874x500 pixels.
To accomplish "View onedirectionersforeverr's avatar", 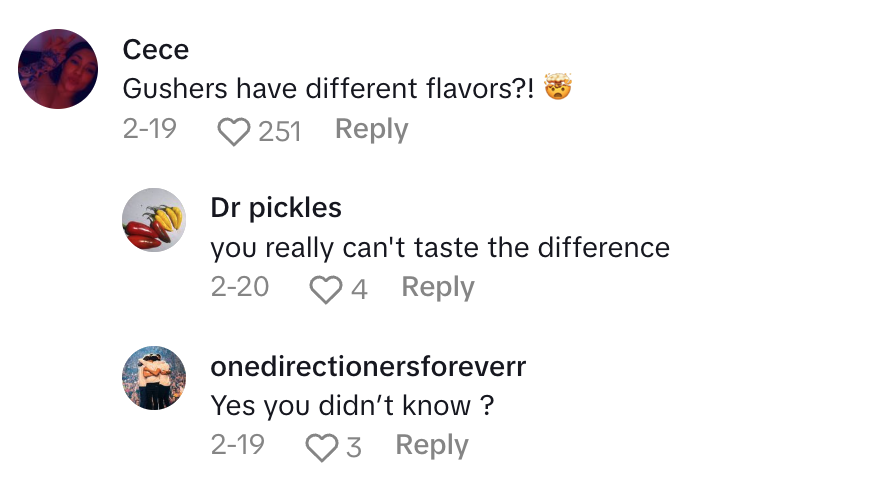I will [154, 378].
